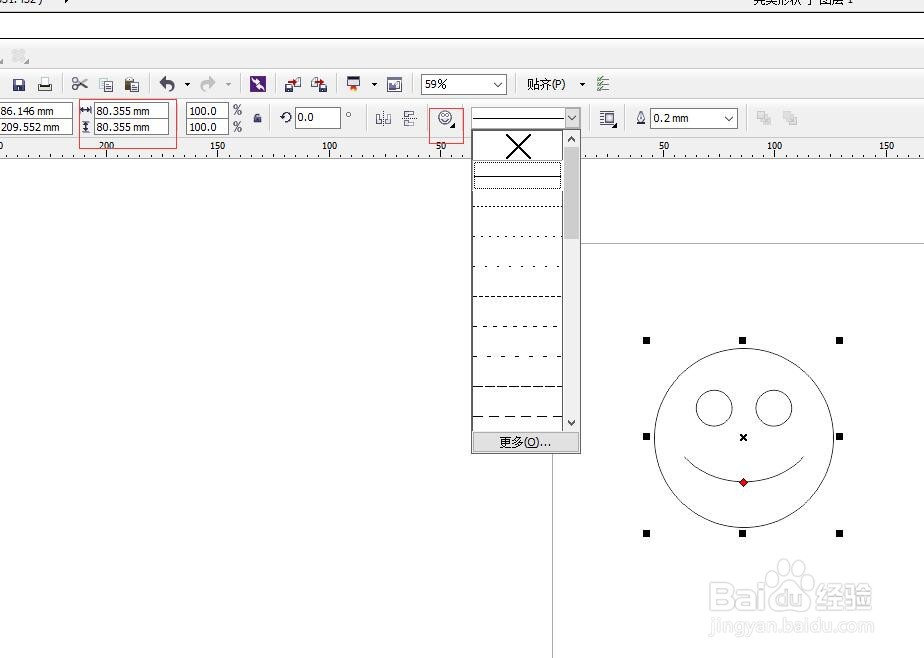The image size is (924, 658).
Task: Choose the fourth short dash line style
Action: coord(517,296)
